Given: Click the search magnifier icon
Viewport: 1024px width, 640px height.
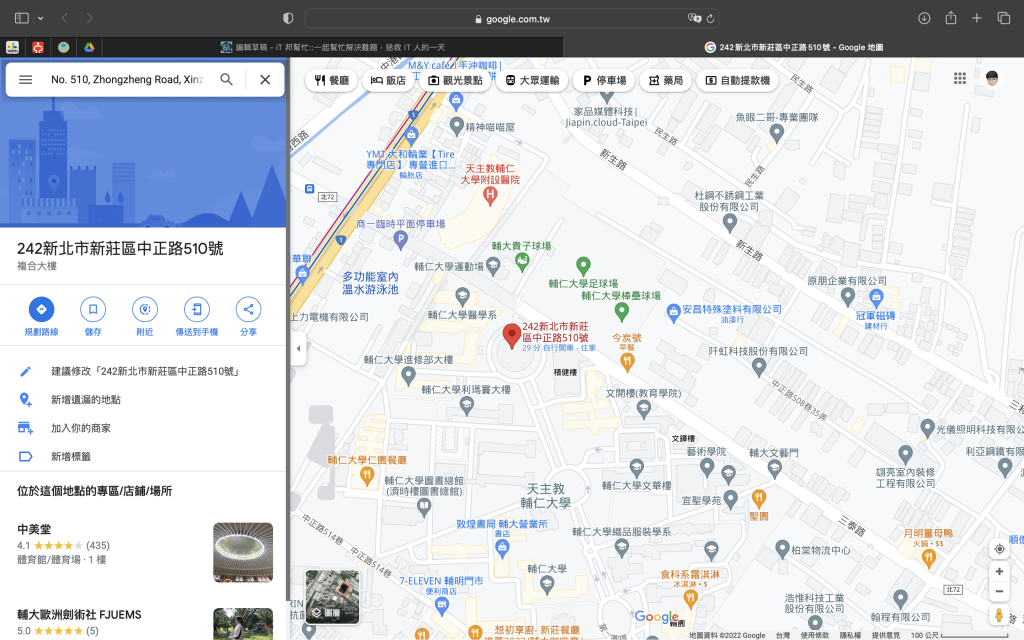Looking at the screenshot, I should tap(227, 80).
